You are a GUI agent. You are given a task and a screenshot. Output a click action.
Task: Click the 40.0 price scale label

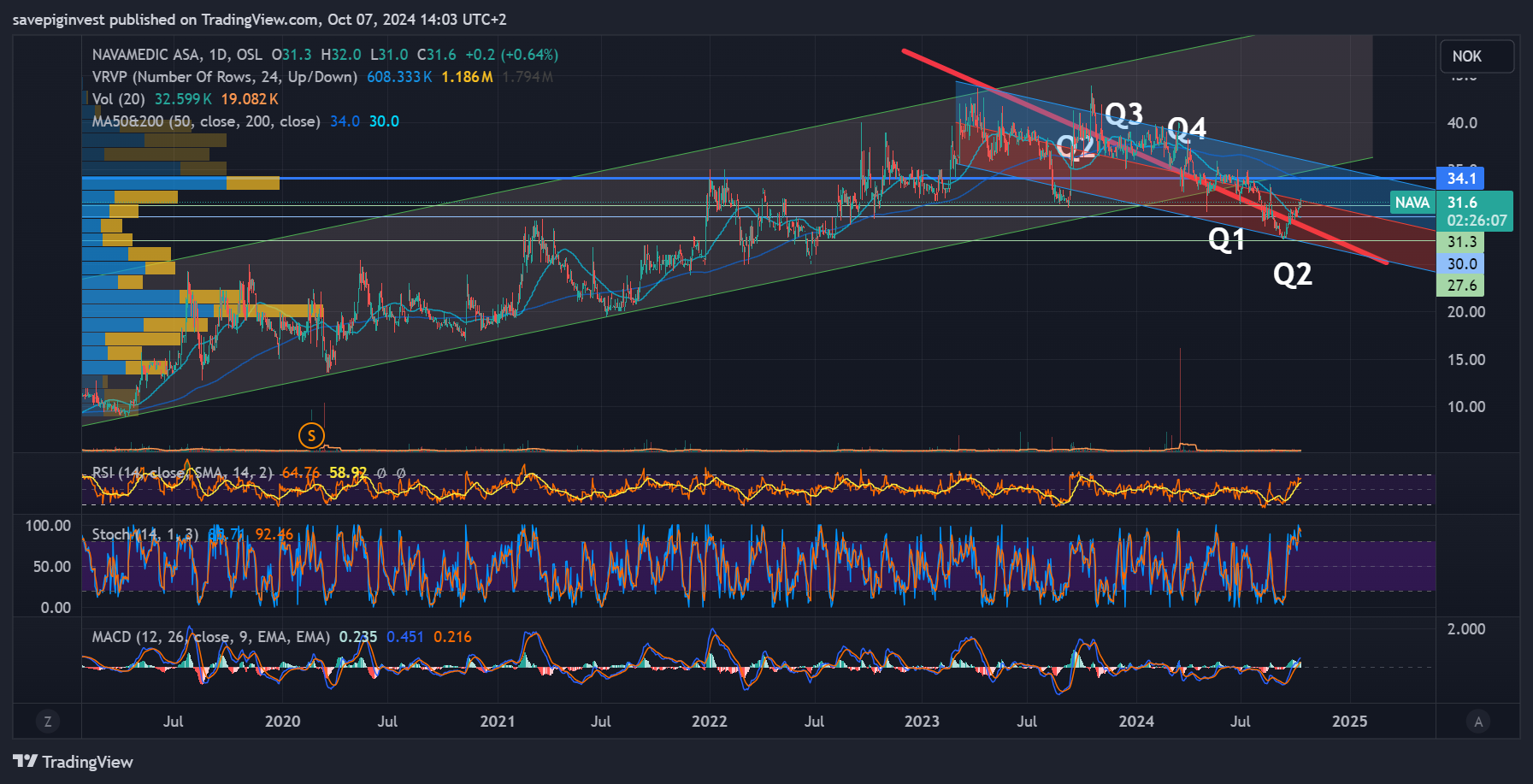coord(1462,123)
